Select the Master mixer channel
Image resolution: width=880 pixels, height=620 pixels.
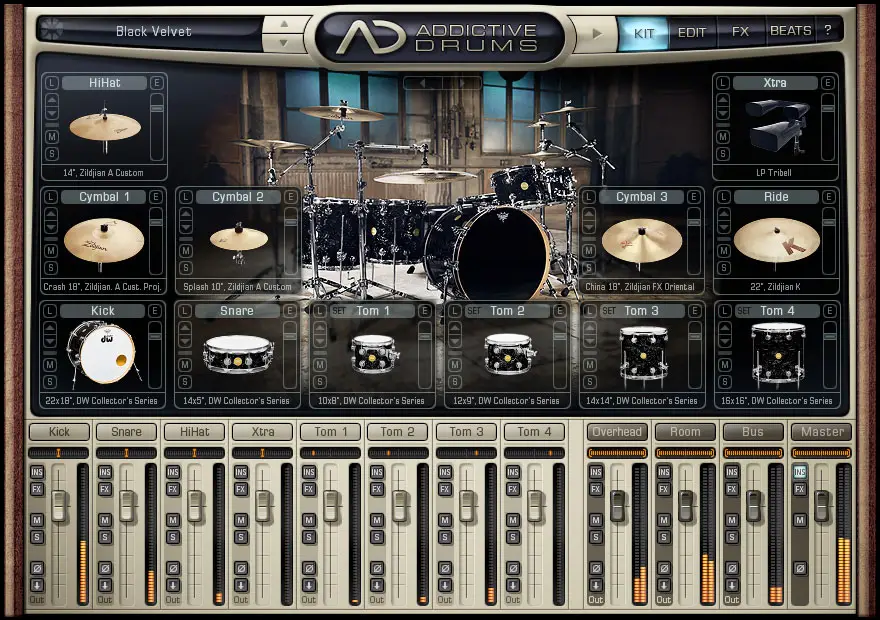coord(822,432)
